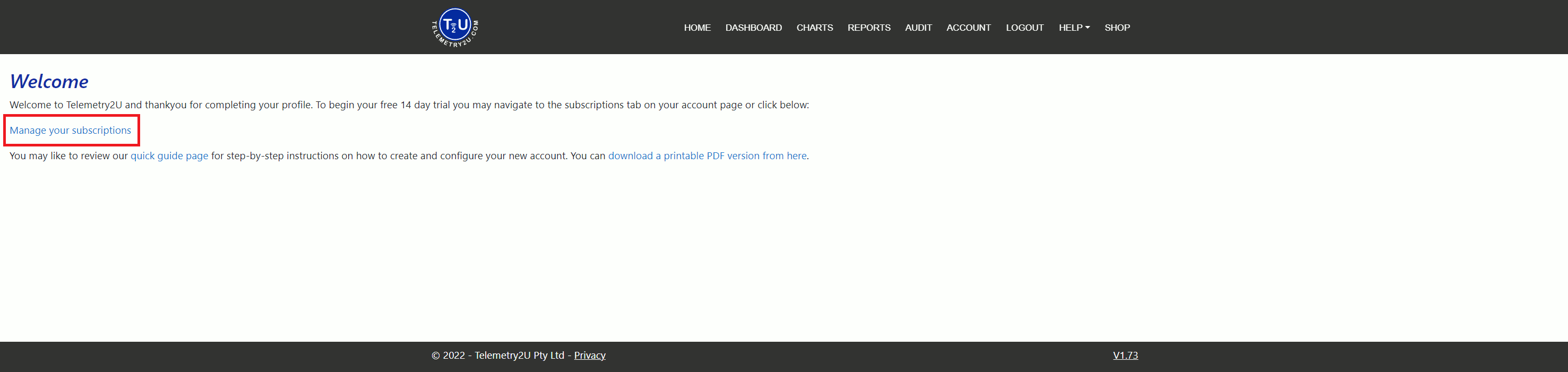
Task: Open the AUDIT page
Action: [x=918, y=28]
